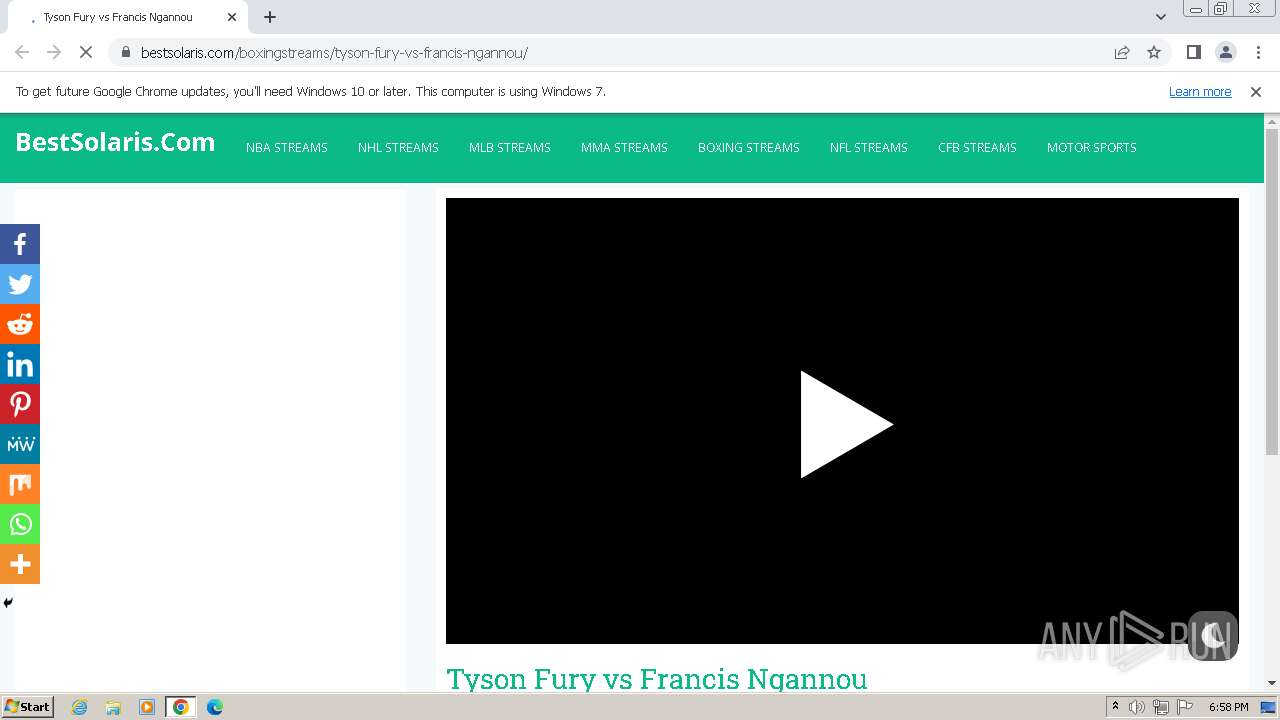This screenshot has width=1280, height=720.
Task: Open volume control in tray
Action: tap(1137, 707)
